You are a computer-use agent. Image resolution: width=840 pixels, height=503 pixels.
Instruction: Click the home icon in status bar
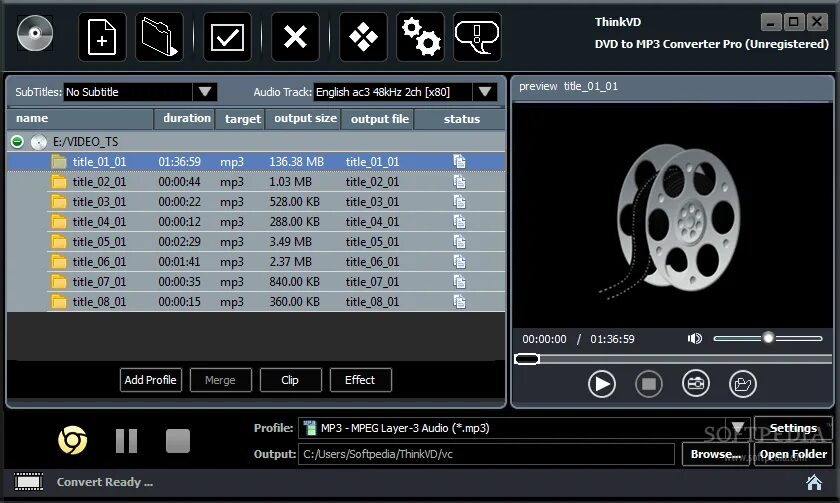814,483
